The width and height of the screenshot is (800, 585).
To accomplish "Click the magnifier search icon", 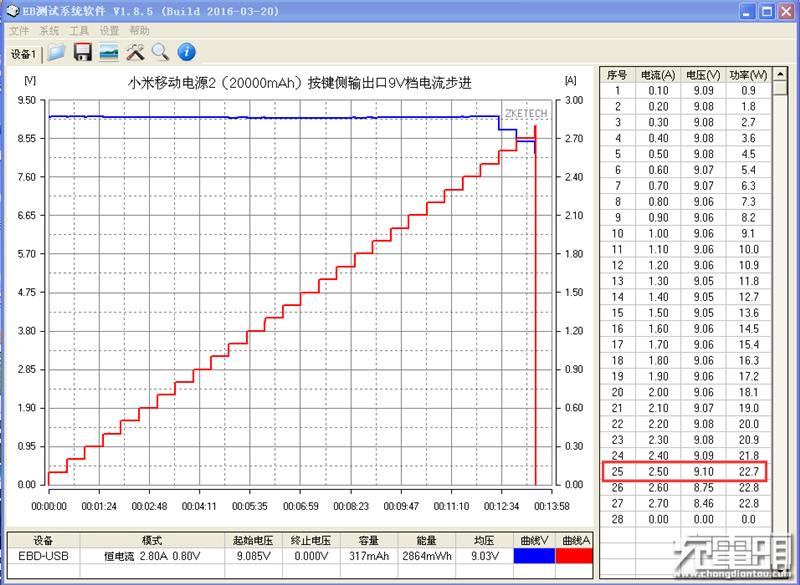I will (x=160, y=52).
